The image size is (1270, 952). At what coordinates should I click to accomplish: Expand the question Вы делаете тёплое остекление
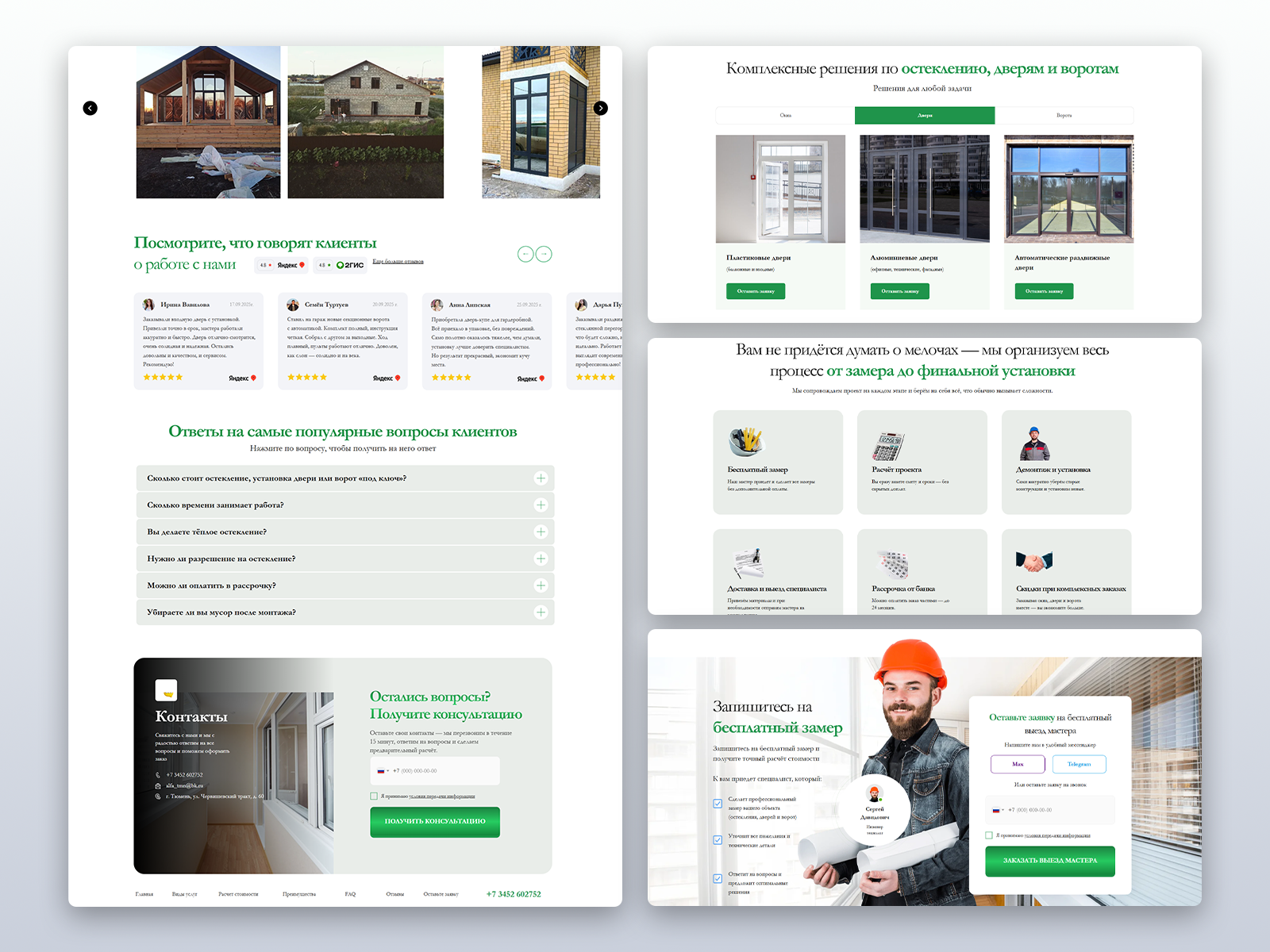point(345,532)
